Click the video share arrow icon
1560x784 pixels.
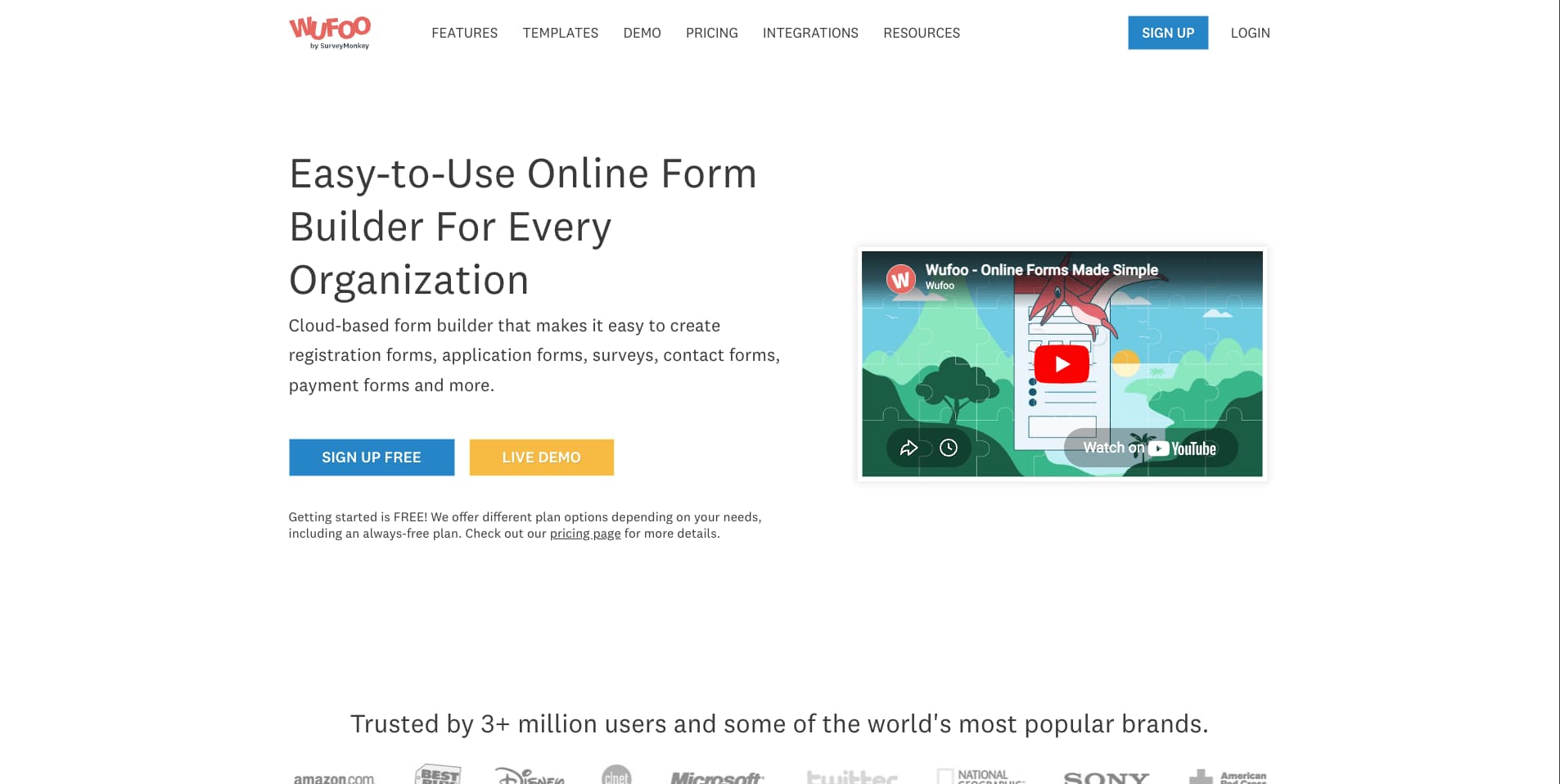[908, 448]
